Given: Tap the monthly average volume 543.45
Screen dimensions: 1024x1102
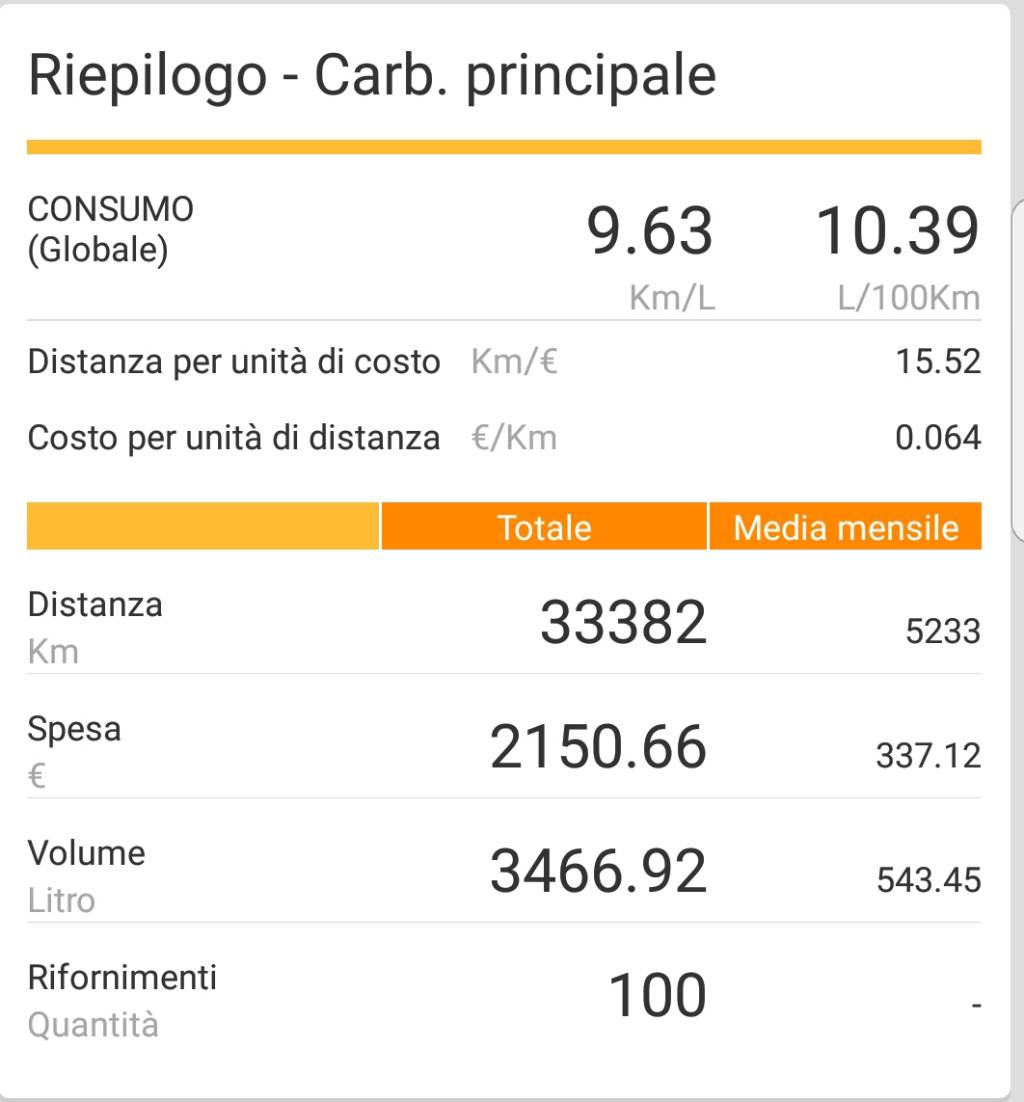Looking at the screenshot, I should (x=928, y=880).
